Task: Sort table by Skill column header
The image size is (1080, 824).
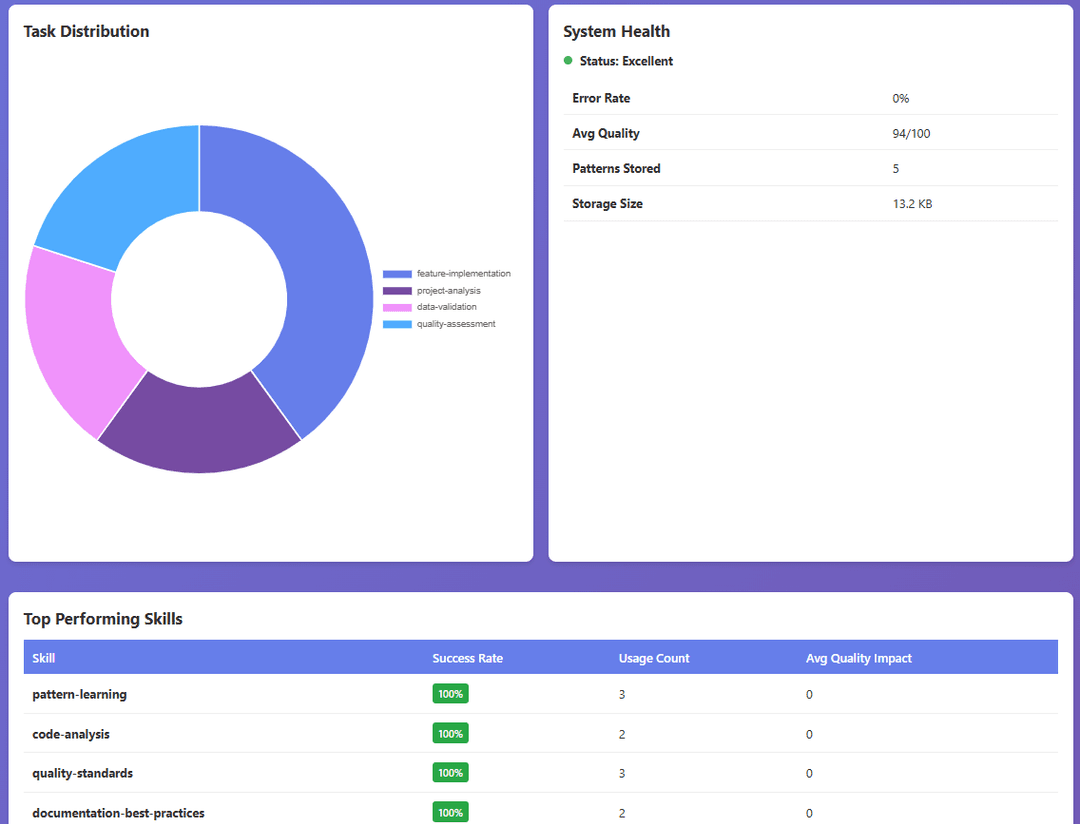Action: click(x=43, y=658)
